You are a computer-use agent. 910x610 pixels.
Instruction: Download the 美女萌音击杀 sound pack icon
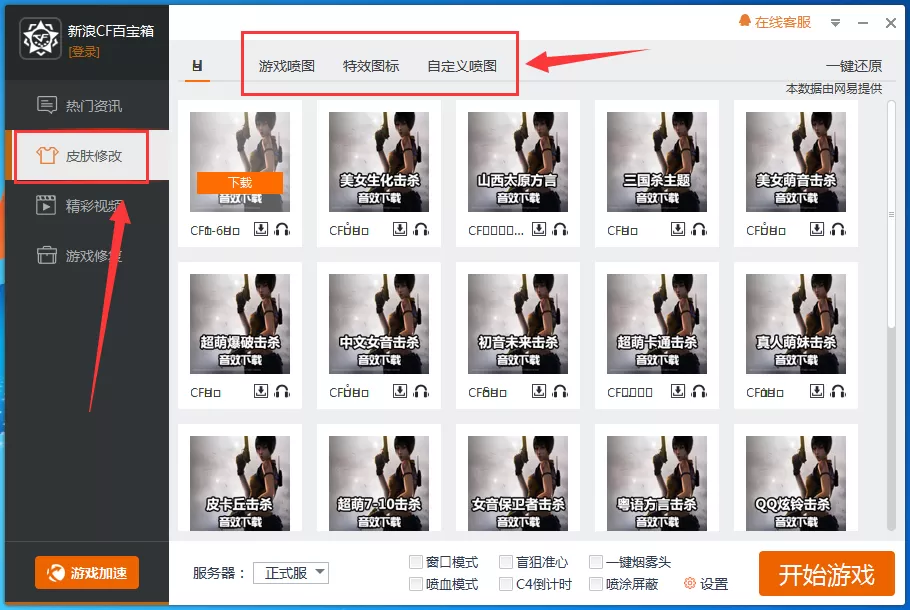tap(817, 229)
